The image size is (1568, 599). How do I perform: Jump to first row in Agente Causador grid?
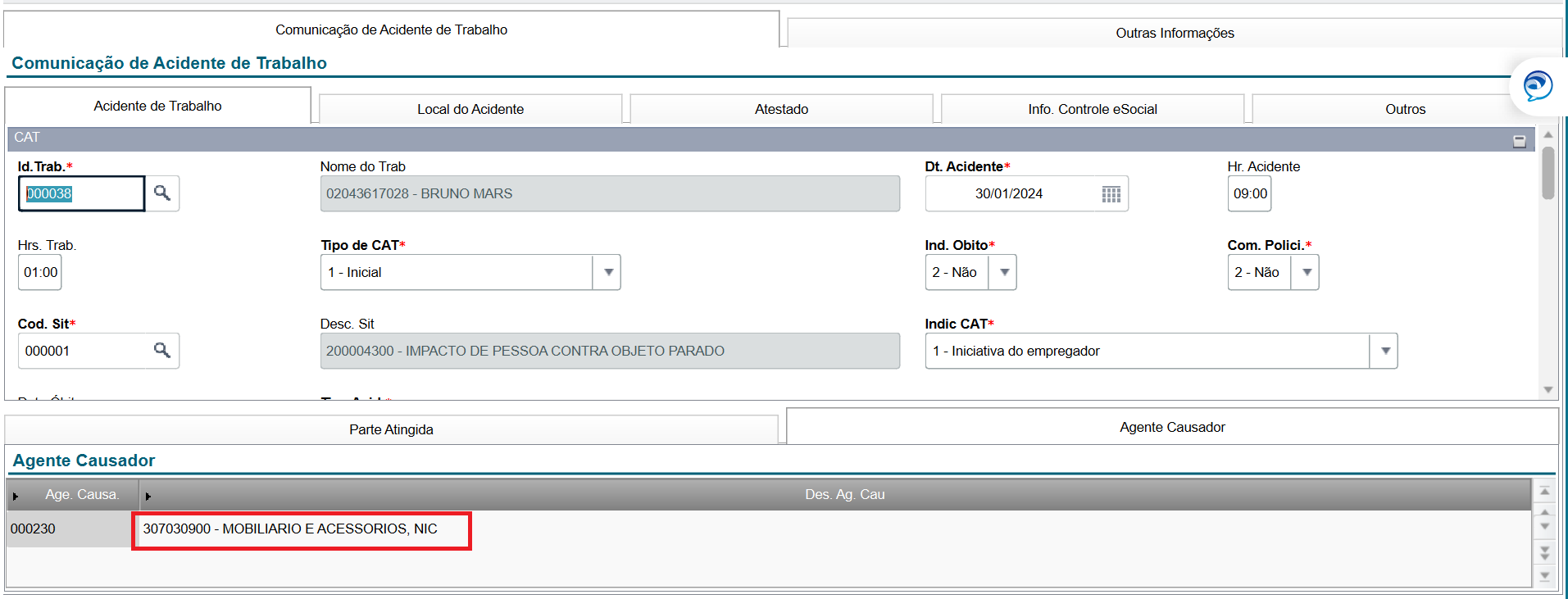point(1544,492)
